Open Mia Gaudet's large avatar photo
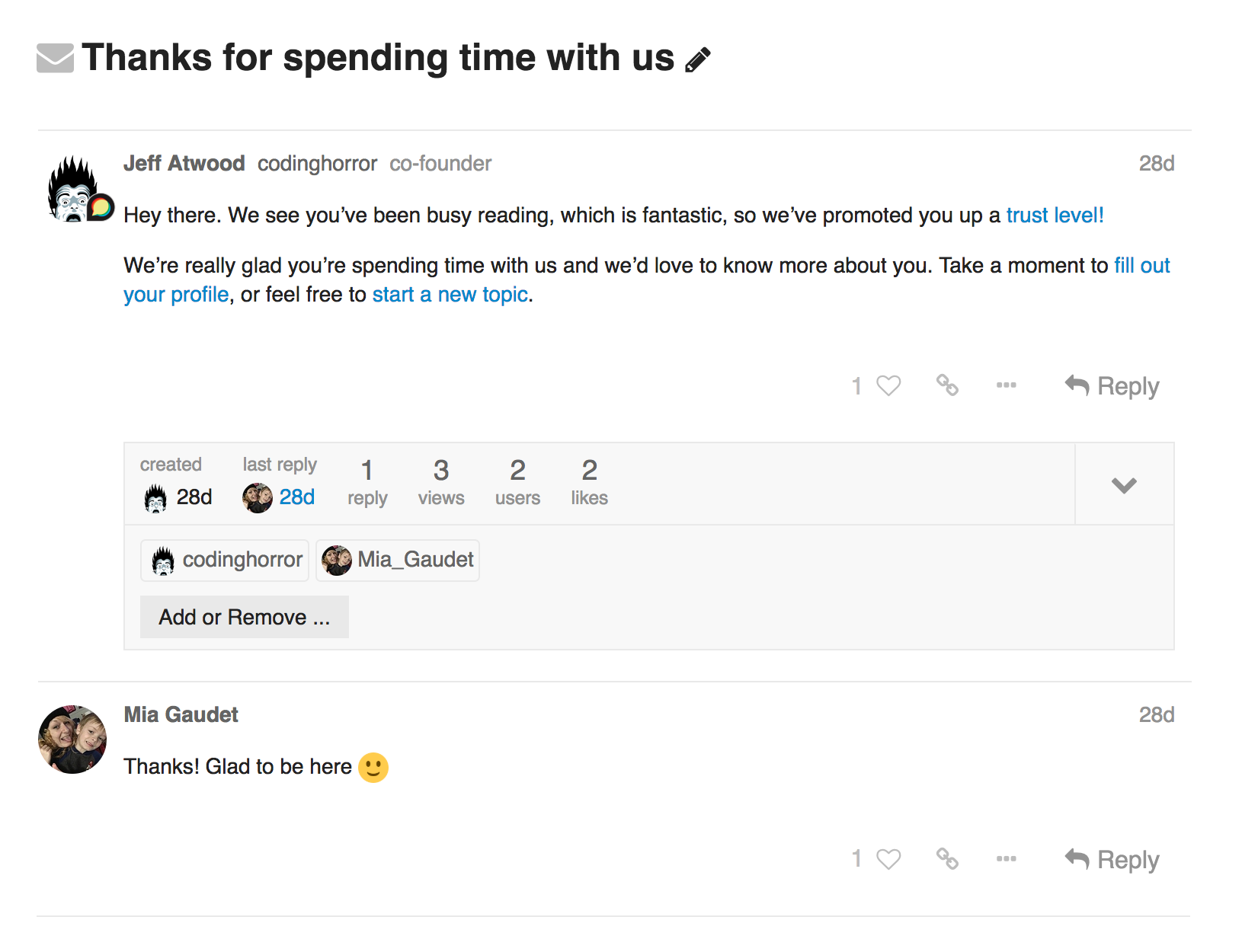 click(x=72, y=740)
